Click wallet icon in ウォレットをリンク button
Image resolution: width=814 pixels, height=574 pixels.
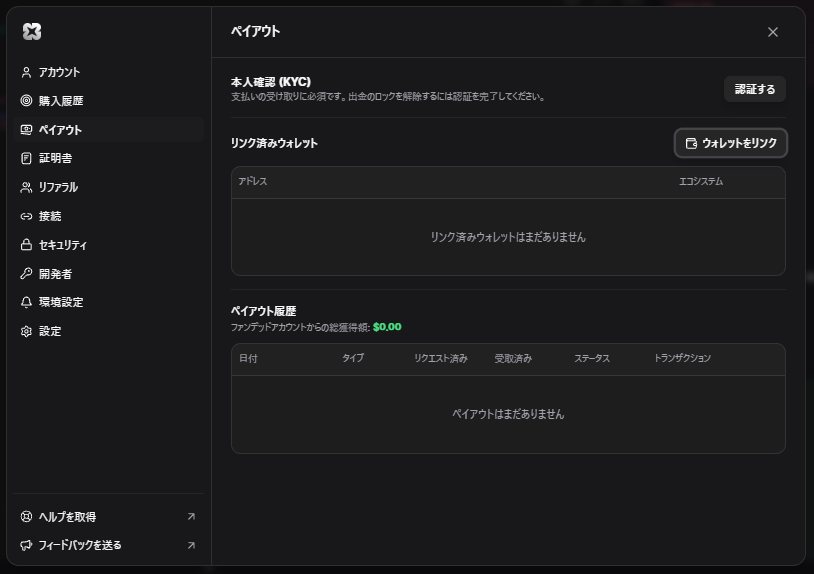pyautogui.click(x=691, y=143)
